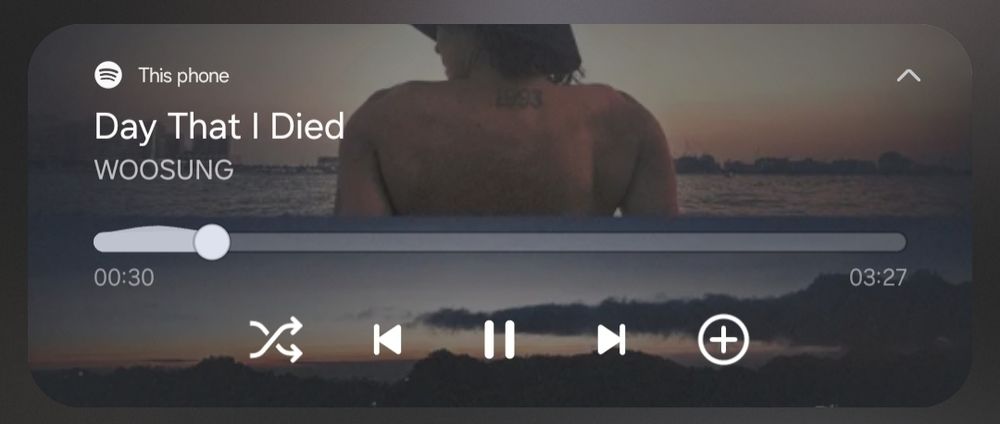Collapse the media player with the chevron
The image size is (1000, 424).
coord(908,76)
